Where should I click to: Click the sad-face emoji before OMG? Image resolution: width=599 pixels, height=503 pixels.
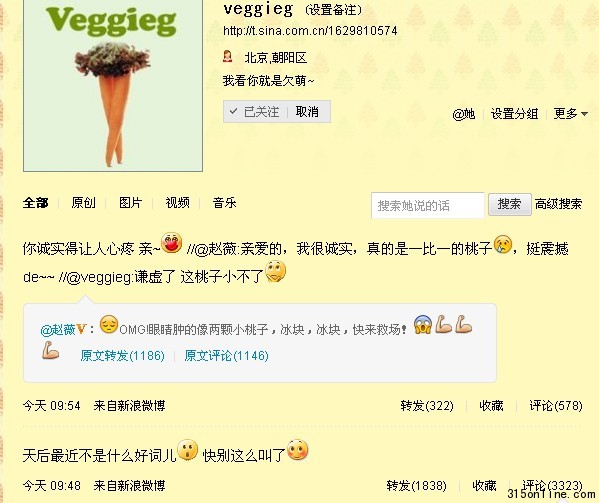tap(109, 325)
